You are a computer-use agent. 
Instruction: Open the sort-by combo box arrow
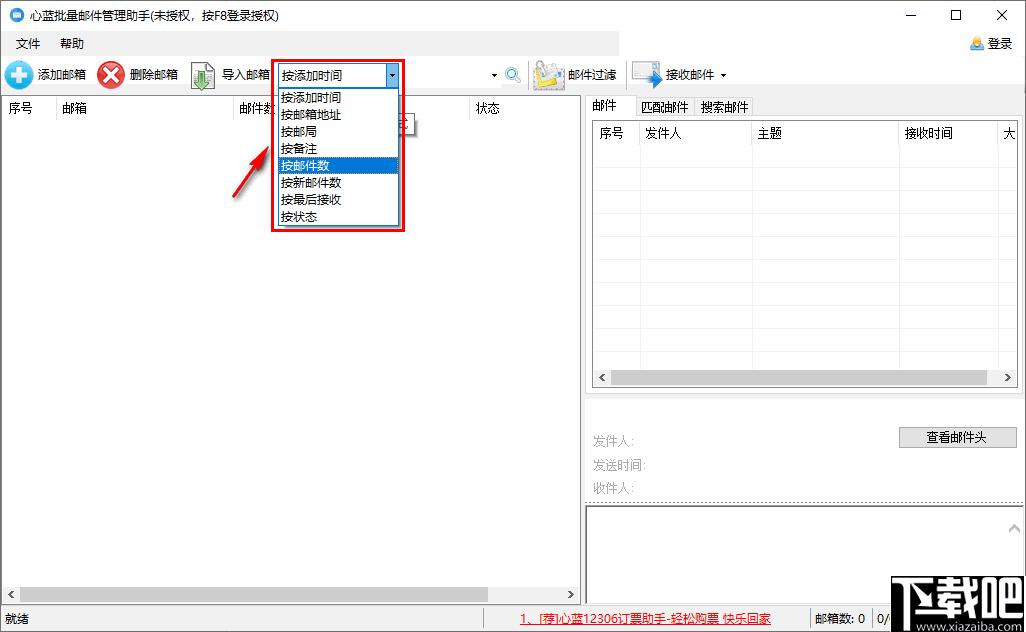pos(392,75)
